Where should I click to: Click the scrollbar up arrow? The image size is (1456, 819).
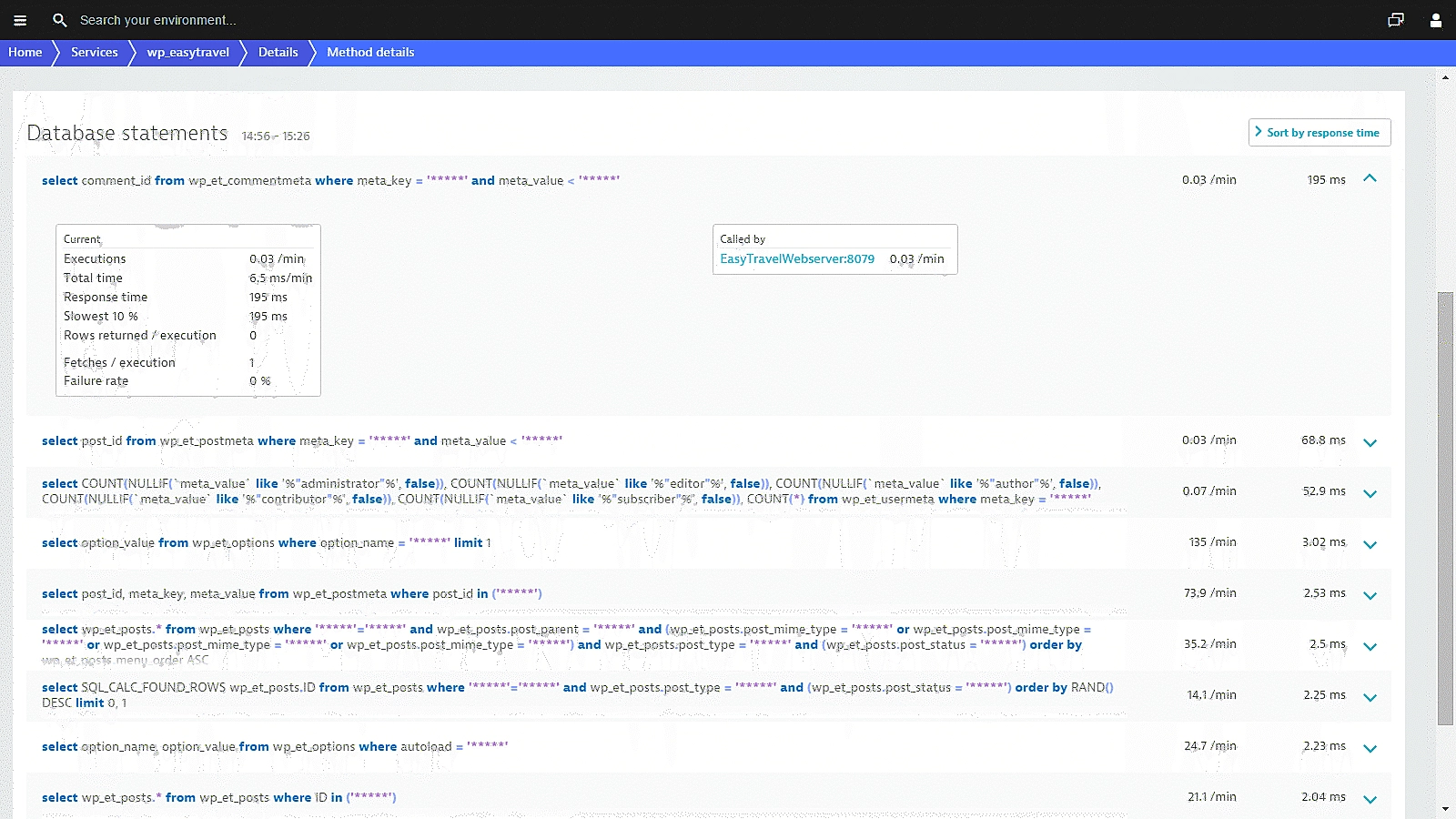tap(1445, 77)
